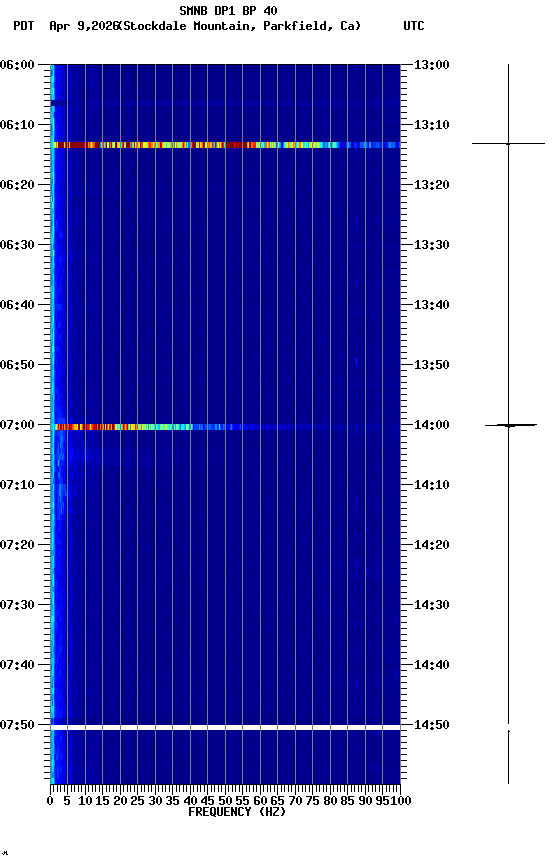The image size is (552, 864).
Task: Click the "13:10" UTC time label
Action: (432, 125)
